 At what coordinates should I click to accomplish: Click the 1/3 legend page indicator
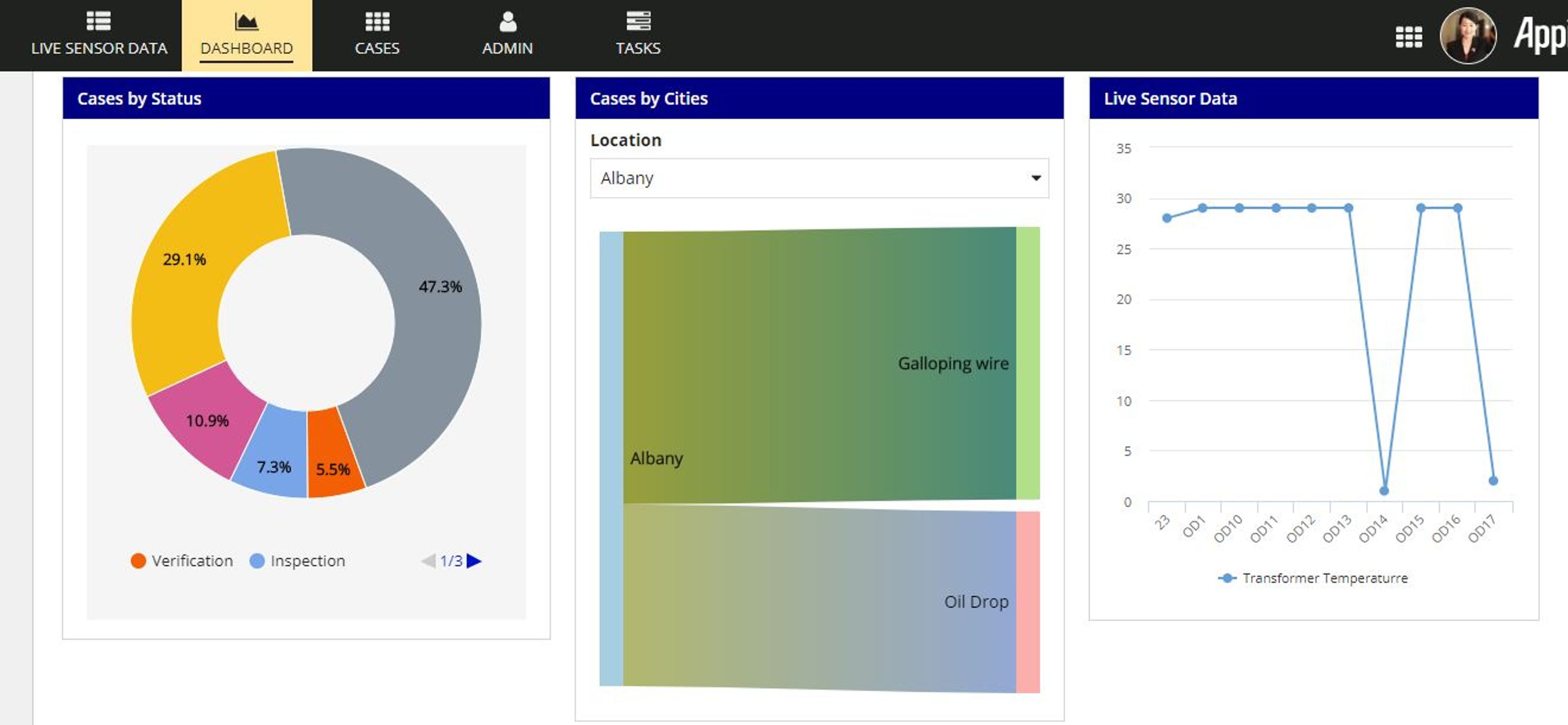(x=451, y=560)
